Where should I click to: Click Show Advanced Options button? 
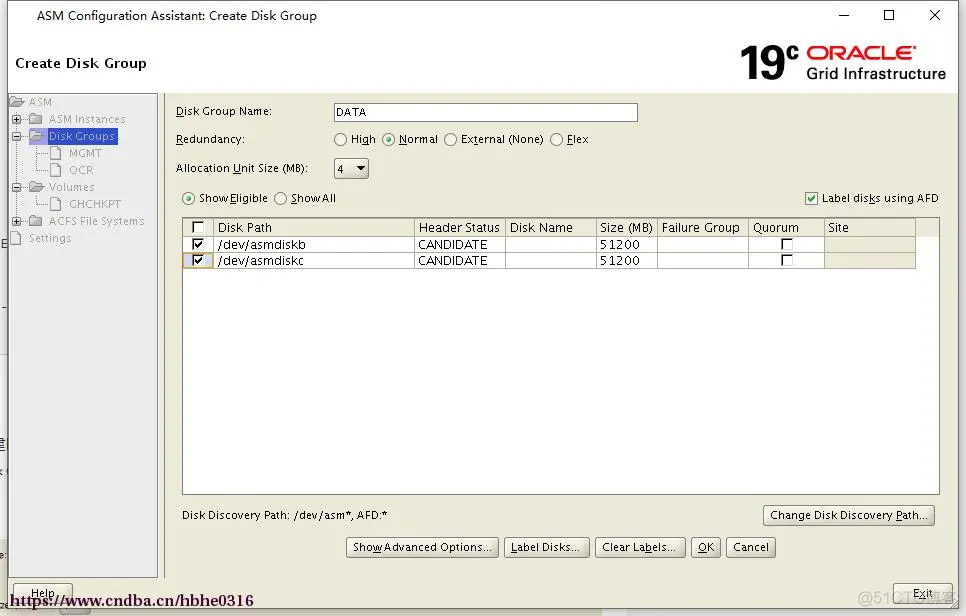[x=422, y=547]
